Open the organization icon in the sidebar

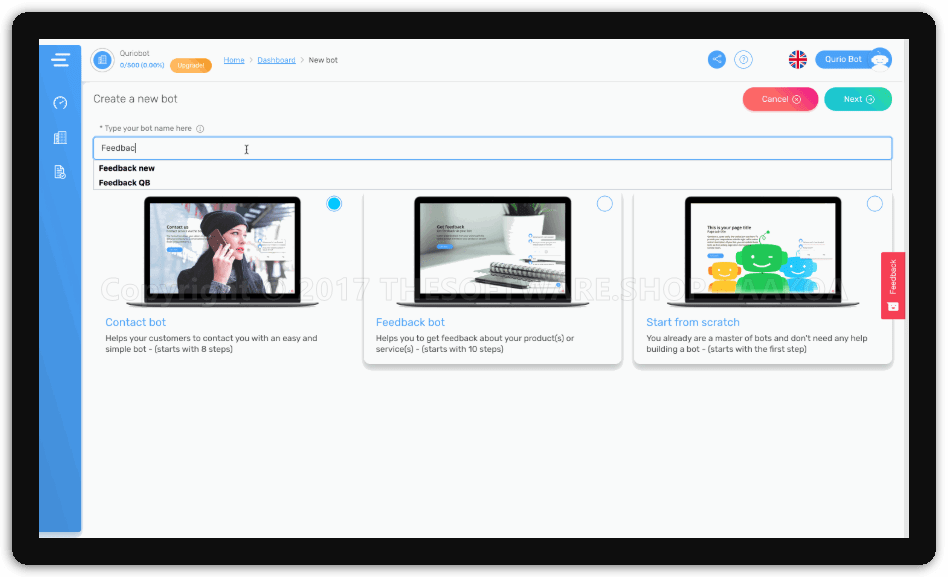[60, 137]
